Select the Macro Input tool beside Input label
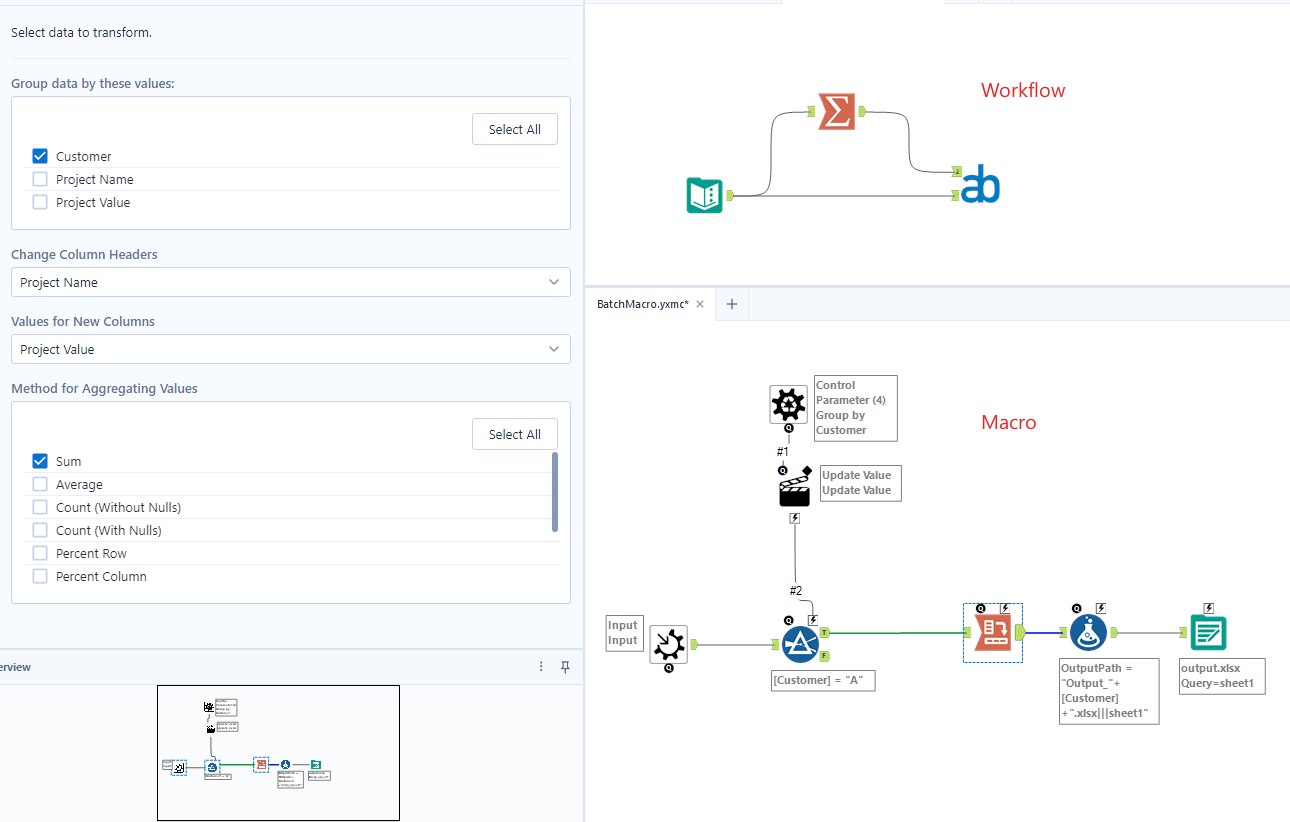1290x822 pixels. (x=668, y=645)
